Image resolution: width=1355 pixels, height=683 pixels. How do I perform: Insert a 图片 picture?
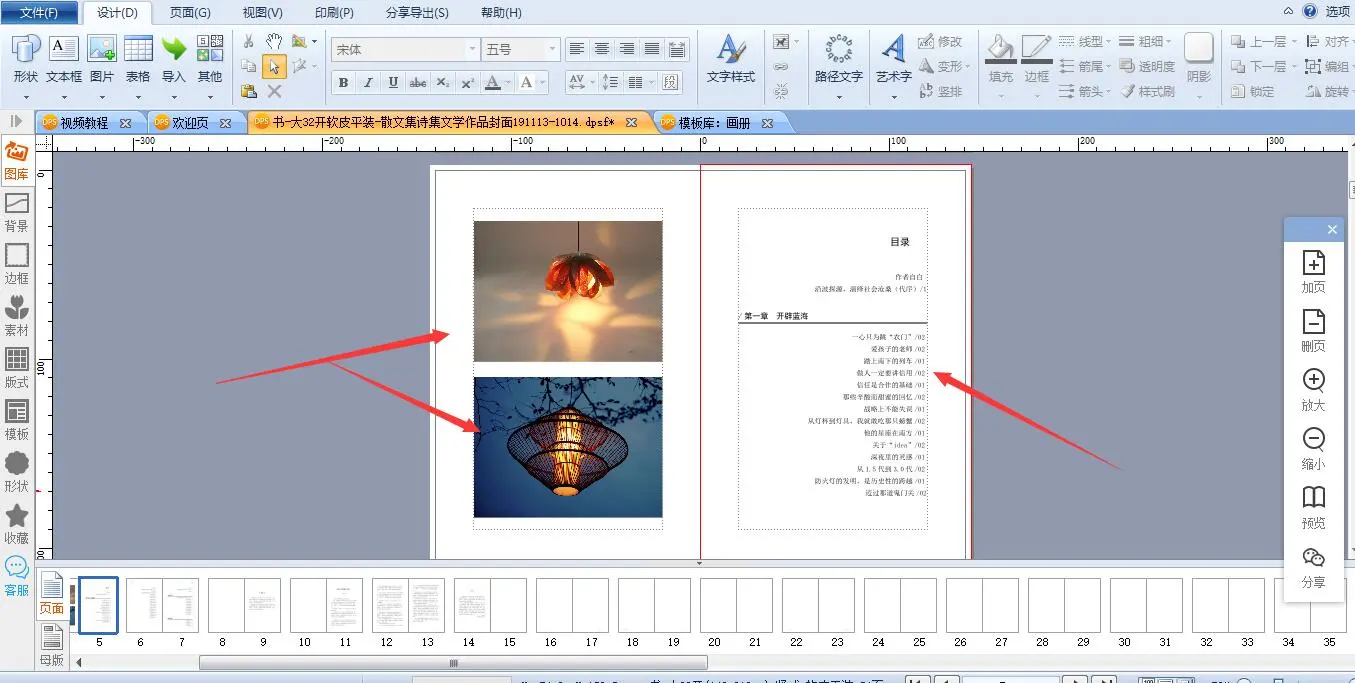click(x=102, y=59)
